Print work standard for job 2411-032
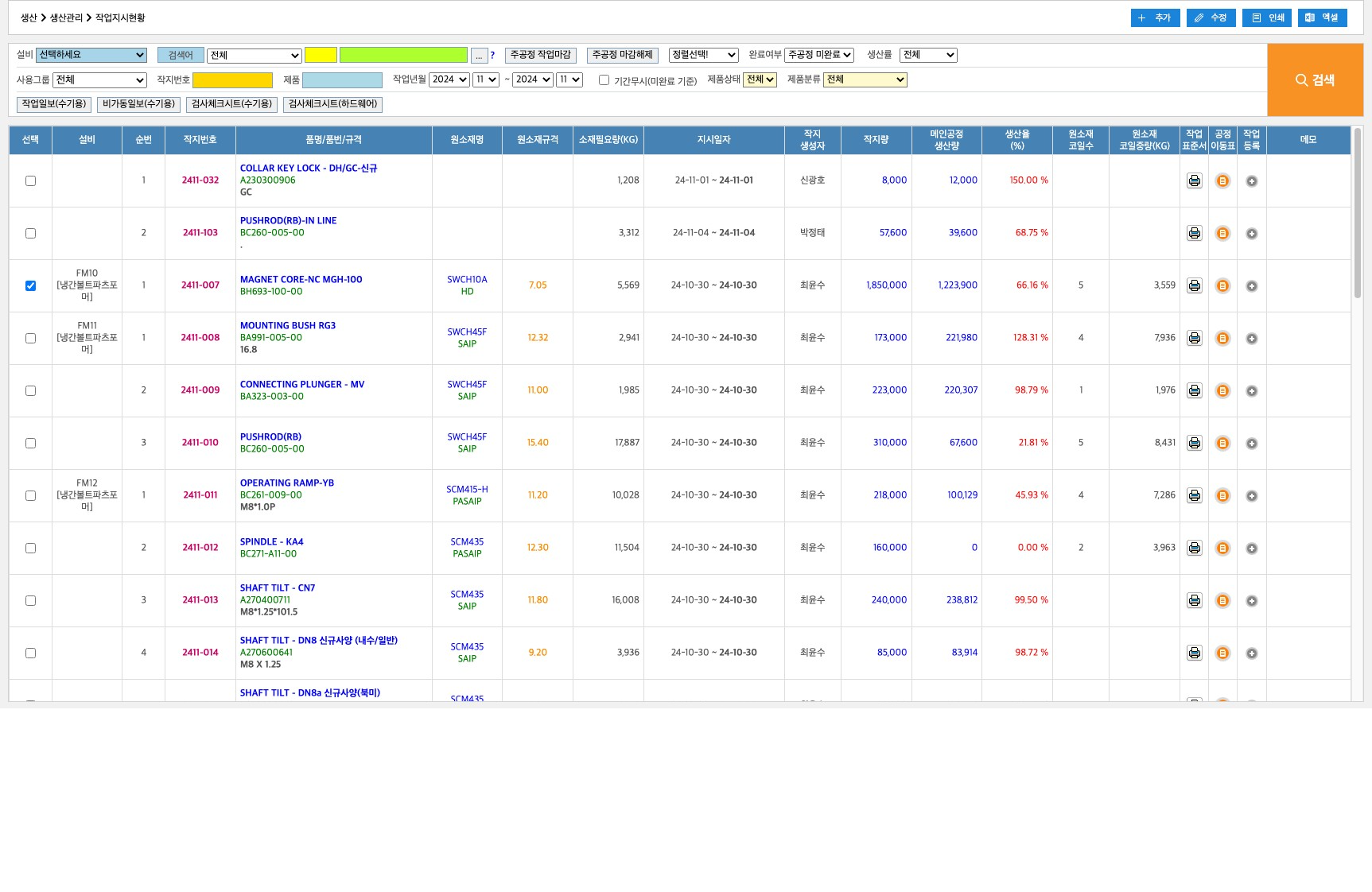1372x892 pixels. pos(1194,180)
